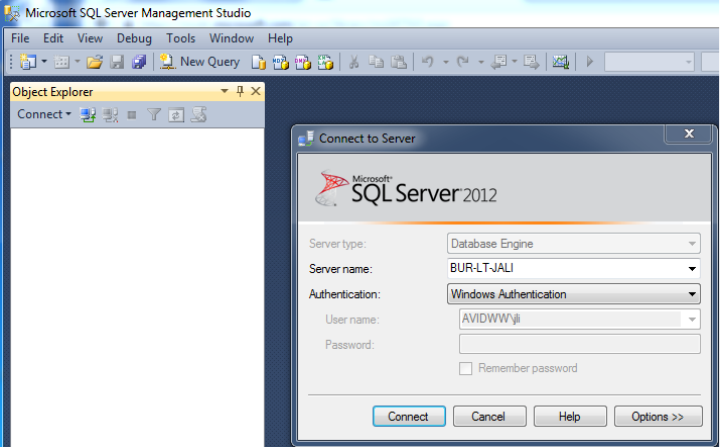Click the Navigate Backward icon
The width and height of the screenshot is (720, 447).
tap(499, 62)
